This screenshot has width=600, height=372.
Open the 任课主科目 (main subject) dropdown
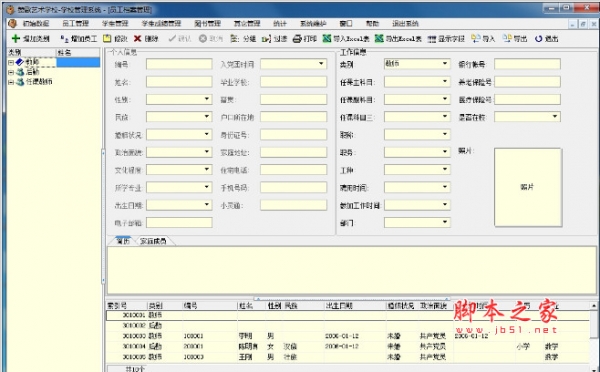[445, 81]
